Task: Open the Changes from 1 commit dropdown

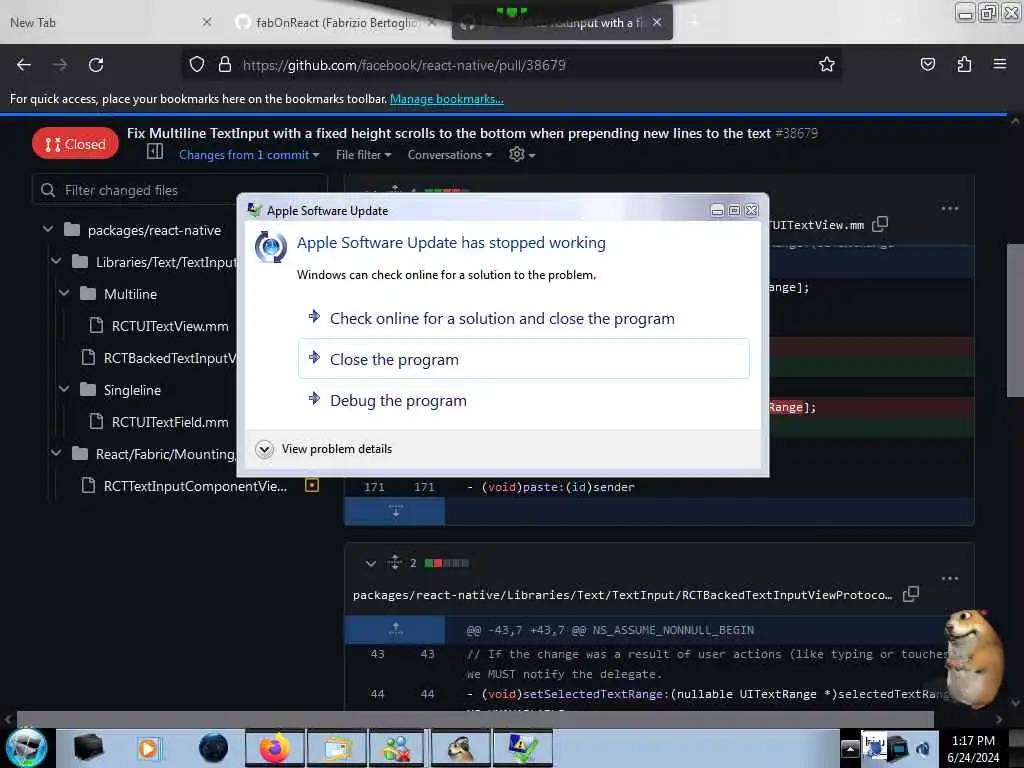Action: click(x=249, y=155)
